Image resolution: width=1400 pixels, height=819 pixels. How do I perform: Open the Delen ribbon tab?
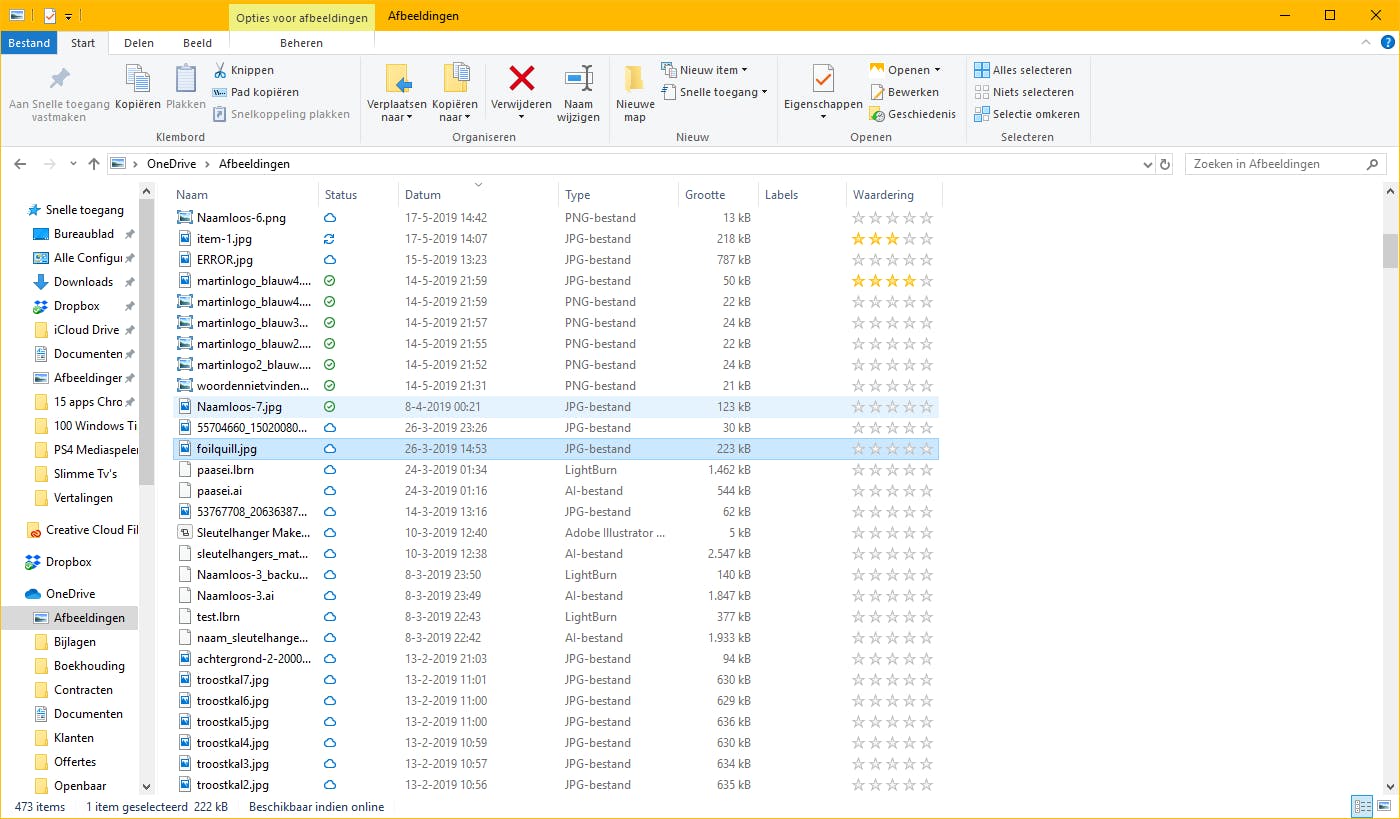click(139, 43)
